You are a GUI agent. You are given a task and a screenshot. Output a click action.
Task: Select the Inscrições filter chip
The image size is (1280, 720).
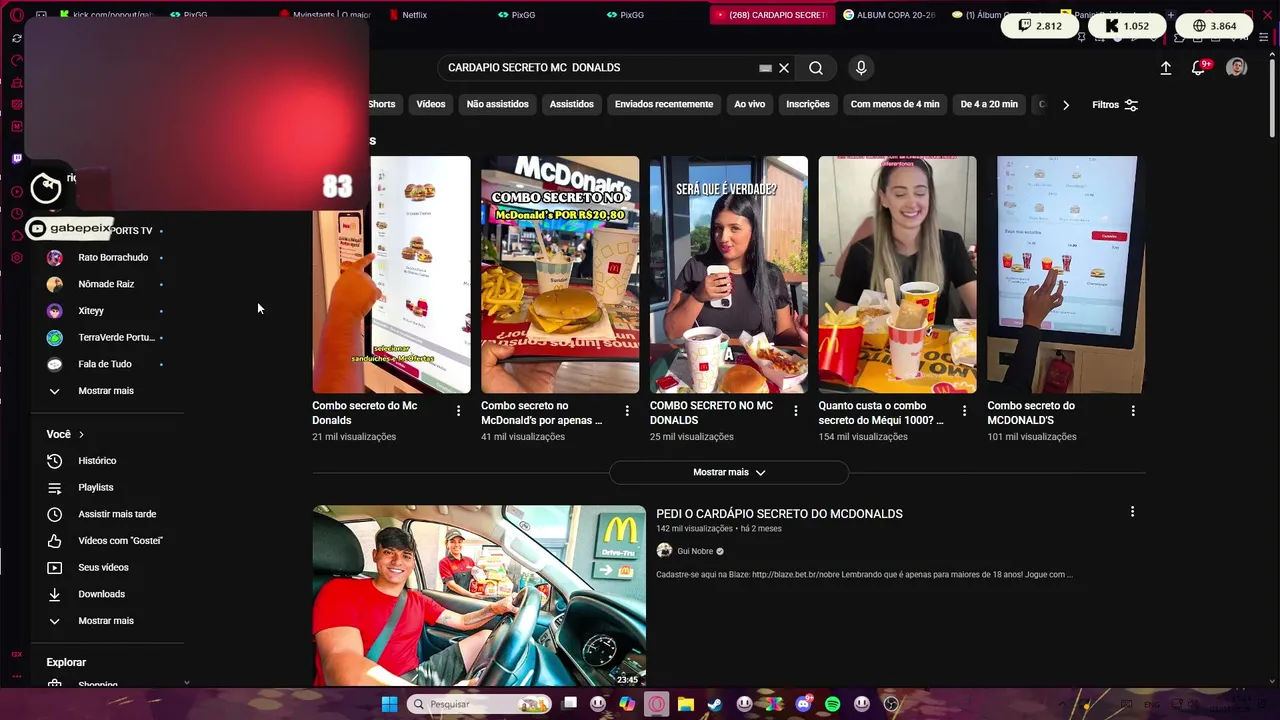(x=808, y=104)
